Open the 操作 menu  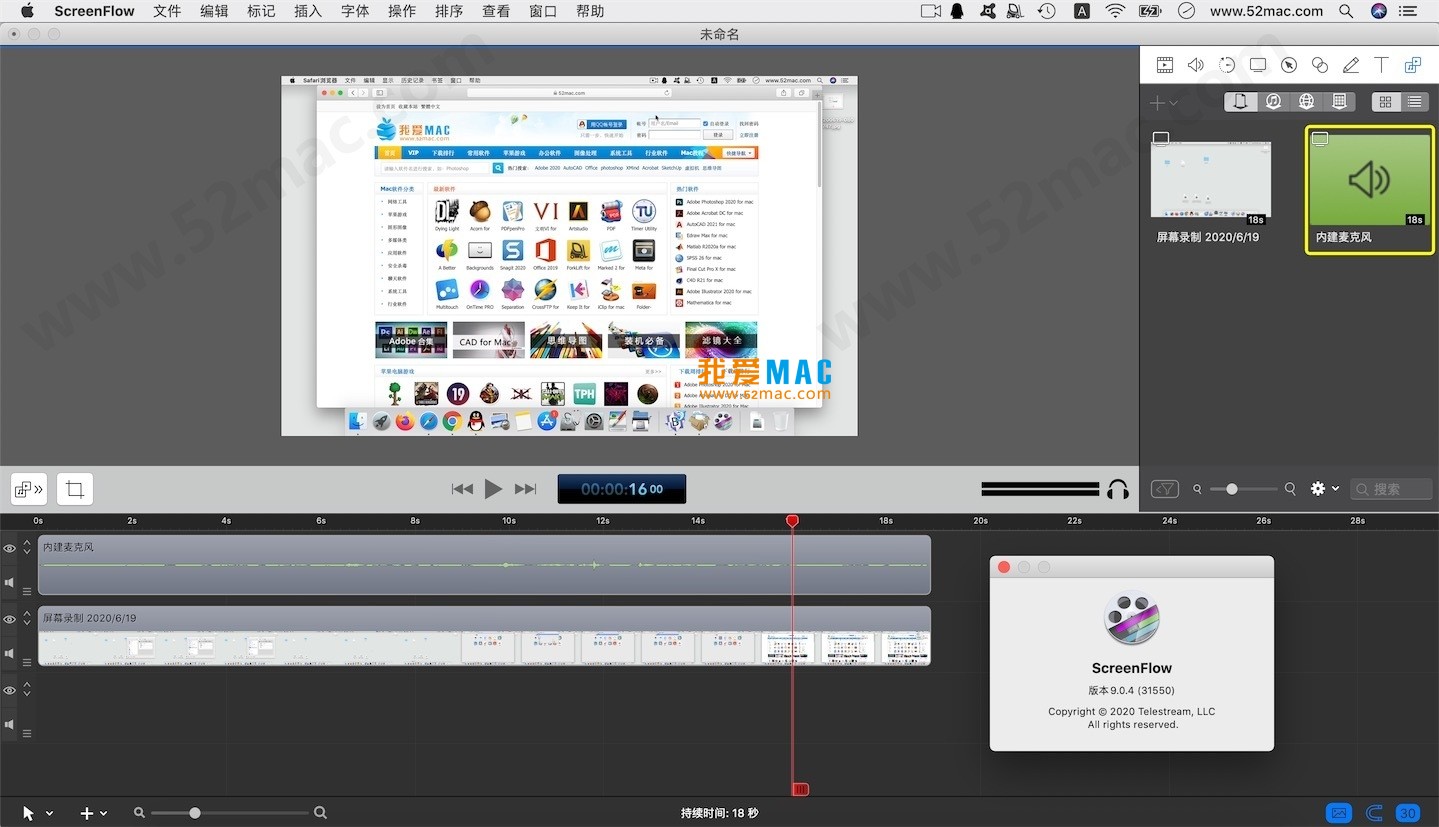click(402, 11)
